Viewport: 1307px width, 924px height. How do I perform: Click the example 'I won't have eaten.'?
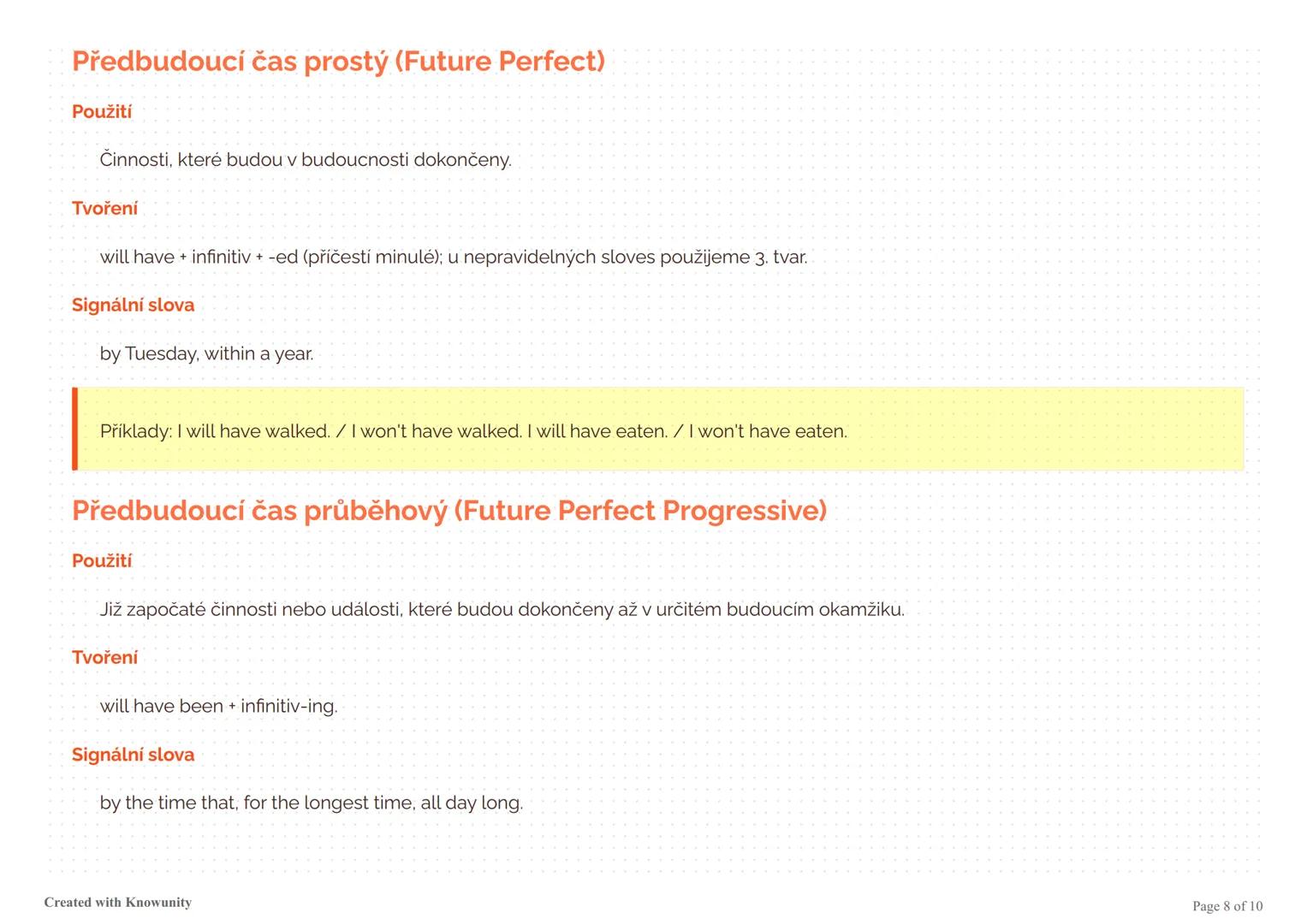[768, 431]
